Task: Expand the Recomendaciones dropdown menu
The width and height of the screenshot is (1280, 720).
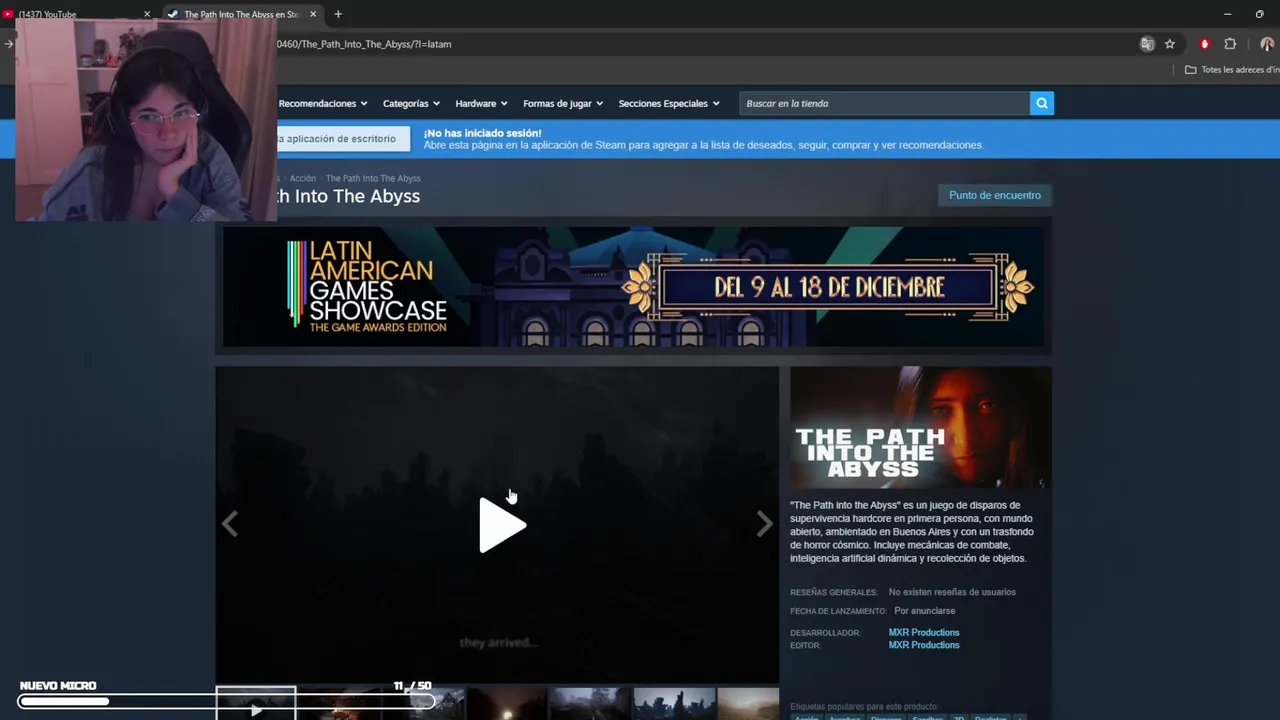Action: (x=323, y=104)
